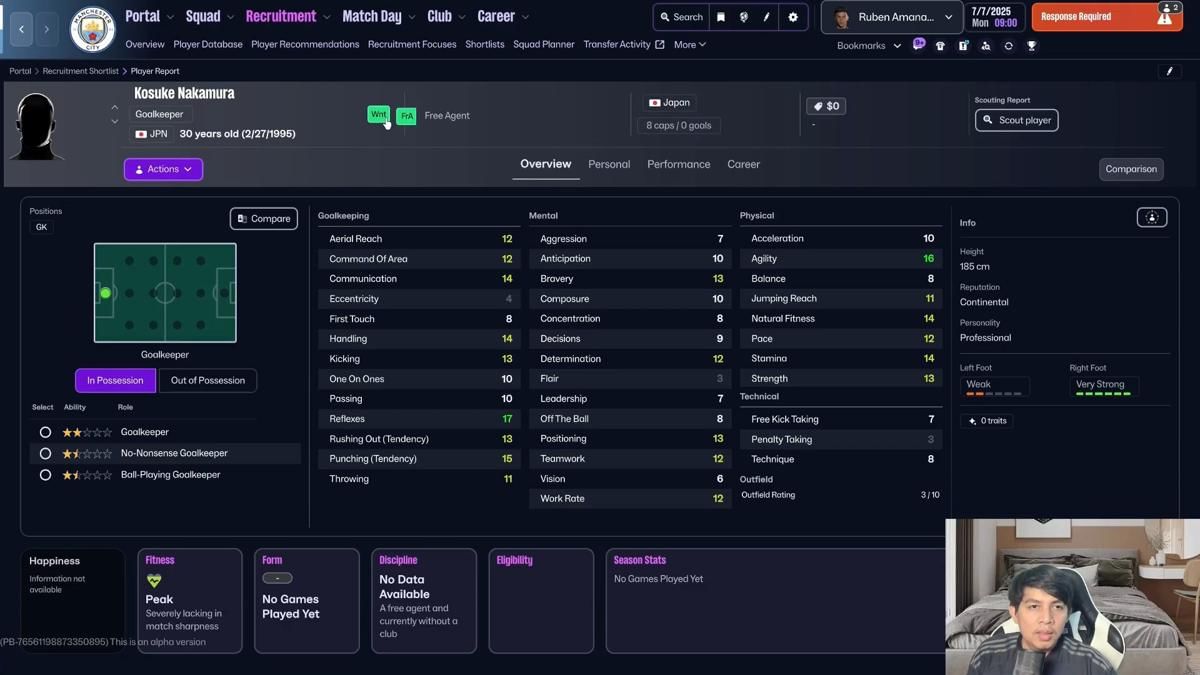Click the purple social feed icon near Bookmarks
Viewport: 1200px width, 675px height.
click(x=919, y=44)
